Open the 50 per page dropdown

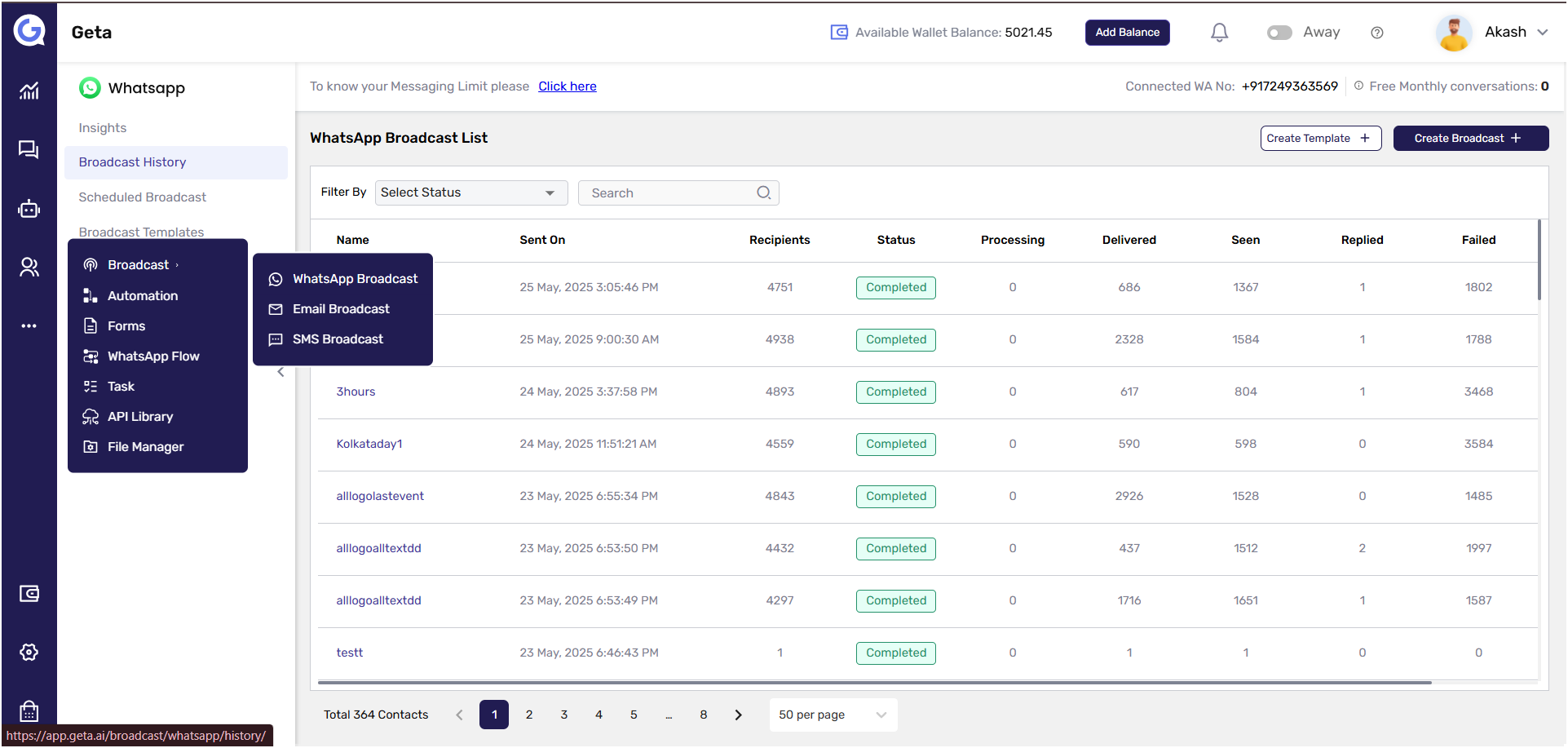(833, 715)
